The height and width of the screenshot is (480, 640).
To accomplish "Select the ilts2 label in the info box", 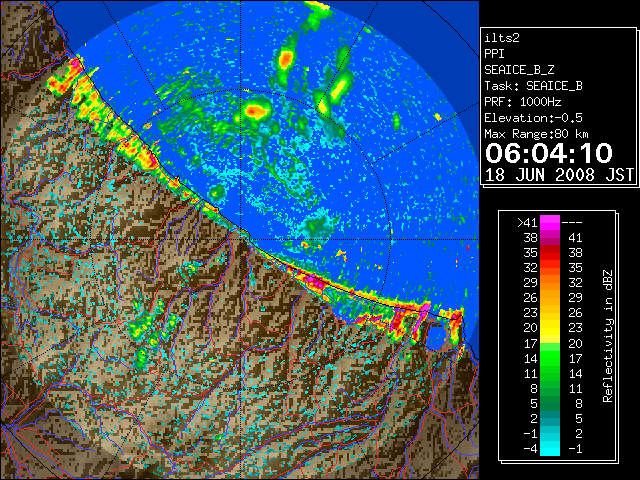I will [502, 38].
